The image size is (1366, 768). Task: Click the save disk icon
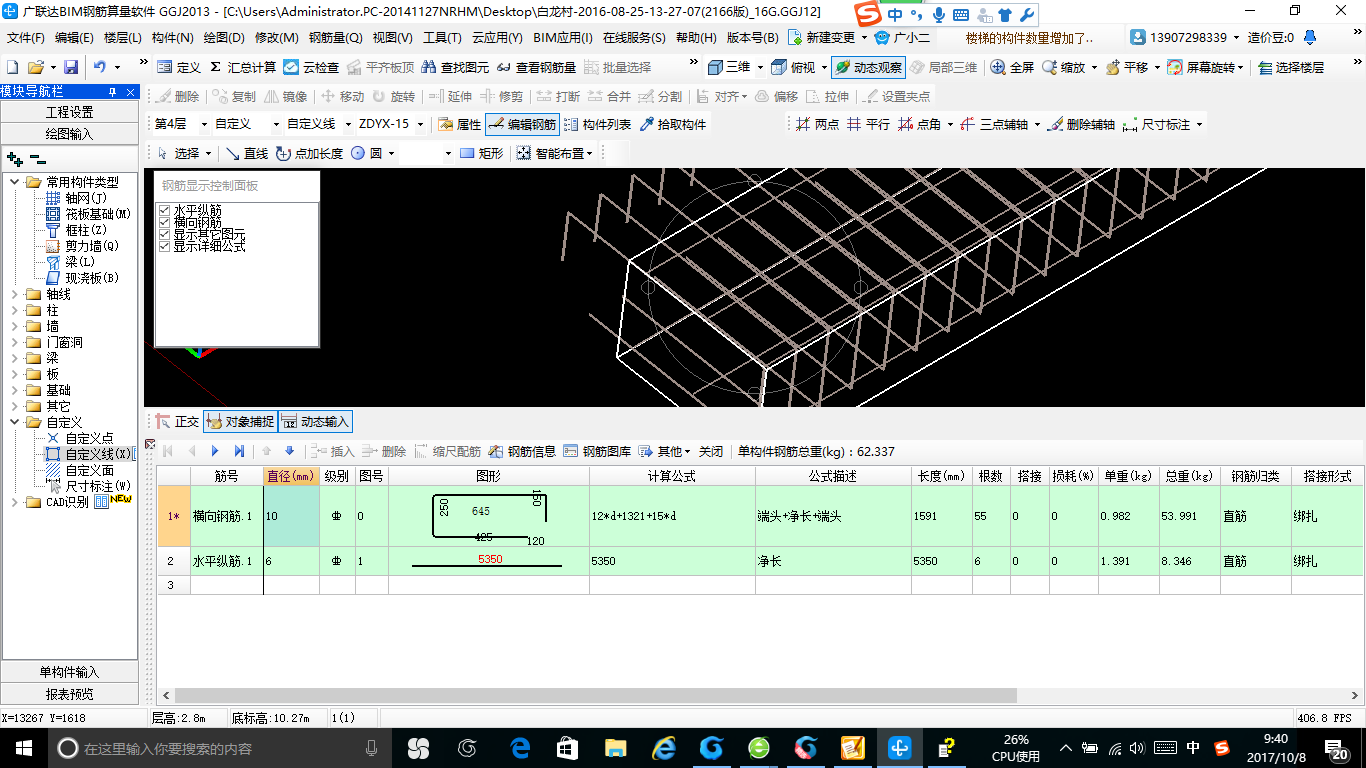pyautogui.click(x=71, y=67)
